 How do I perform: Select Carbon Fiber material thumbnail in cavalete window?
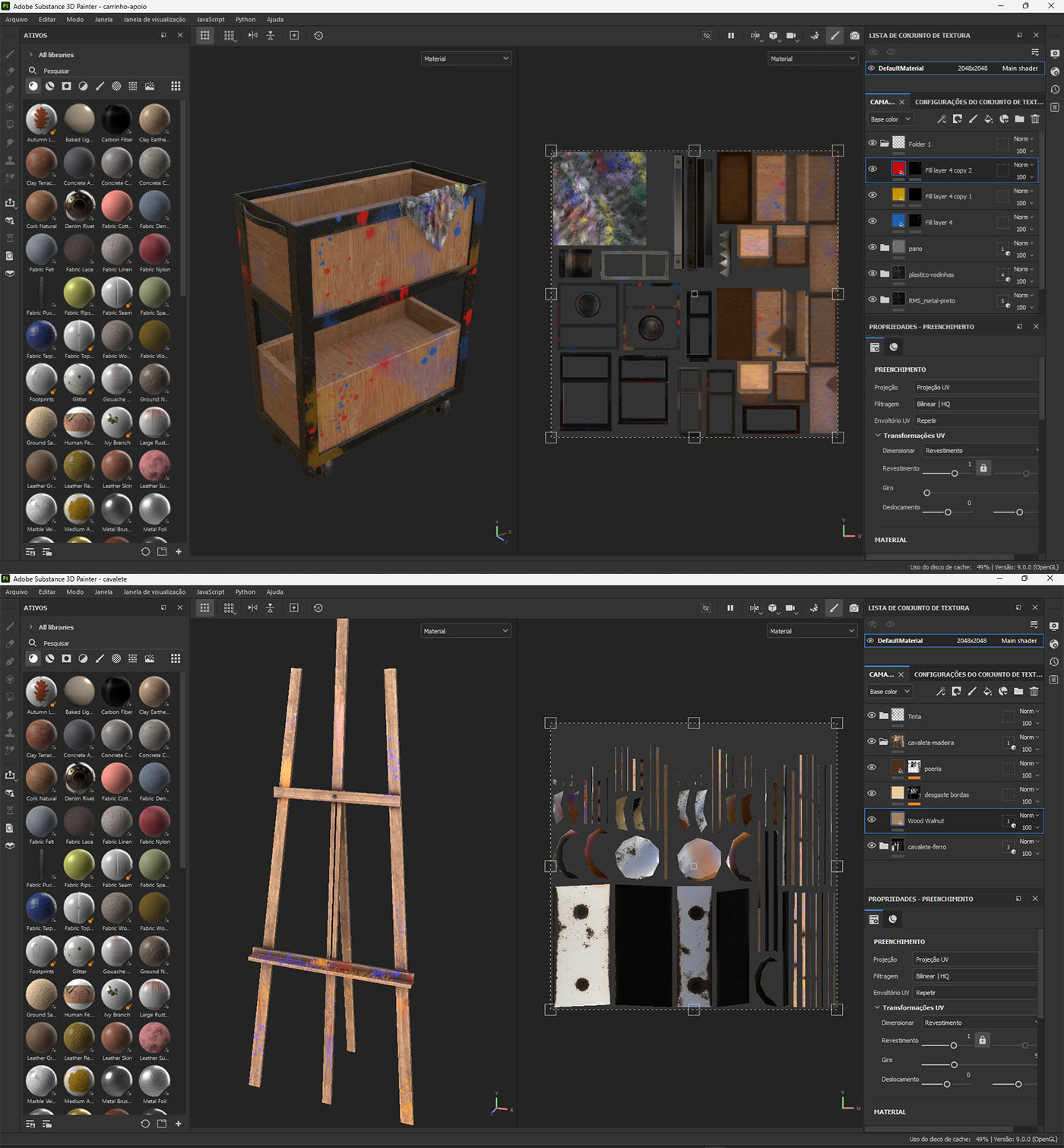(x=116, y=692)
